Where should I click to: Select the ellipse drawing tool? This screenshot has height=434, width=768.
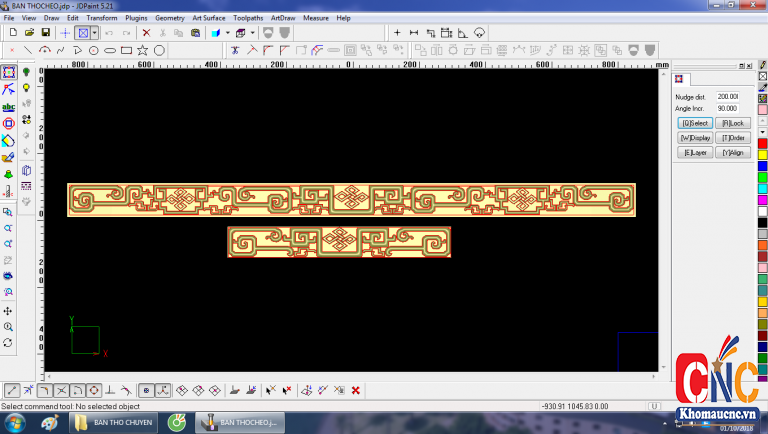click(110, 50)
